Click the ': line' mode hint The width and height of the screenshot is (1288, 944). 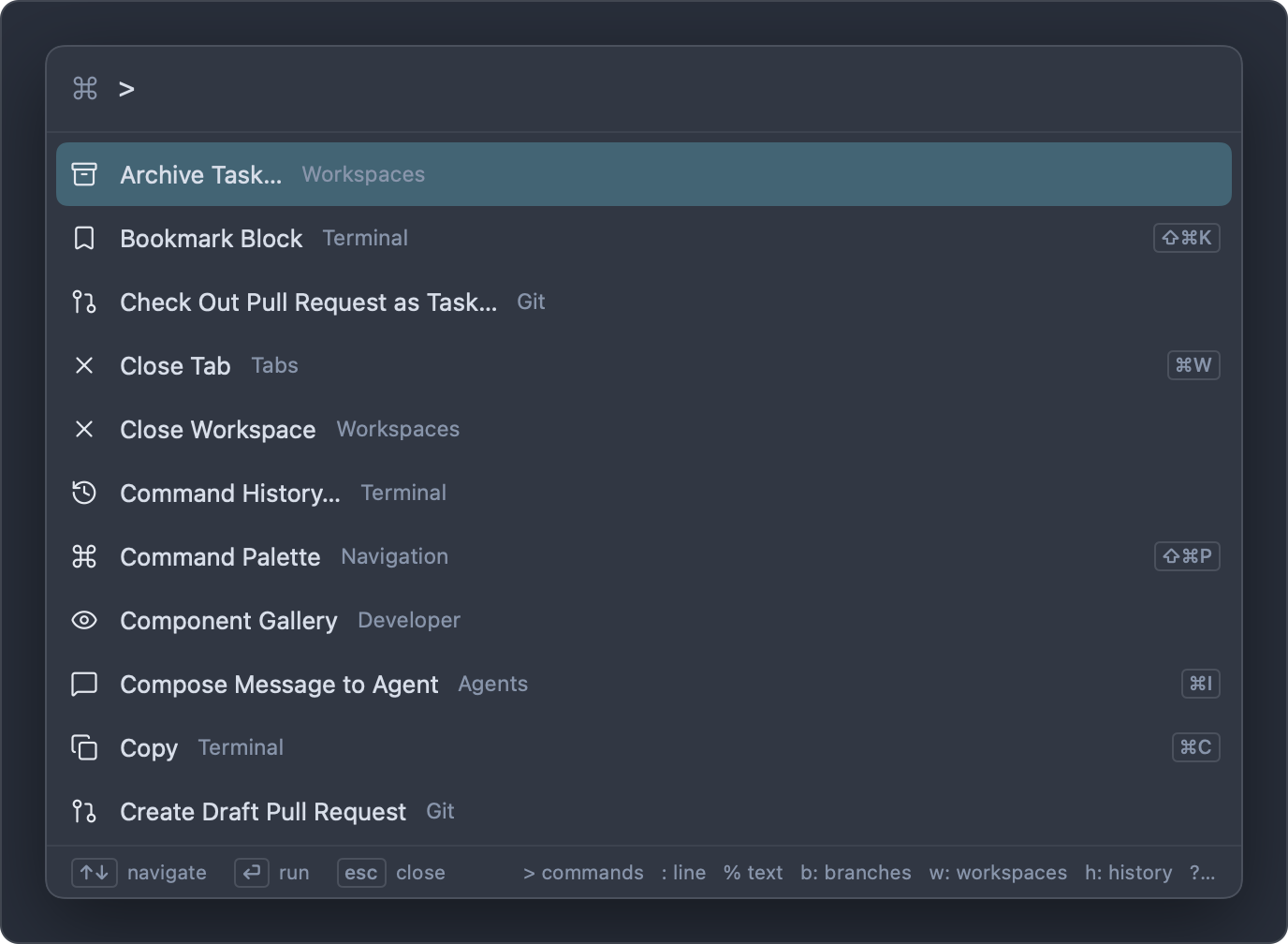click(683, 873)
